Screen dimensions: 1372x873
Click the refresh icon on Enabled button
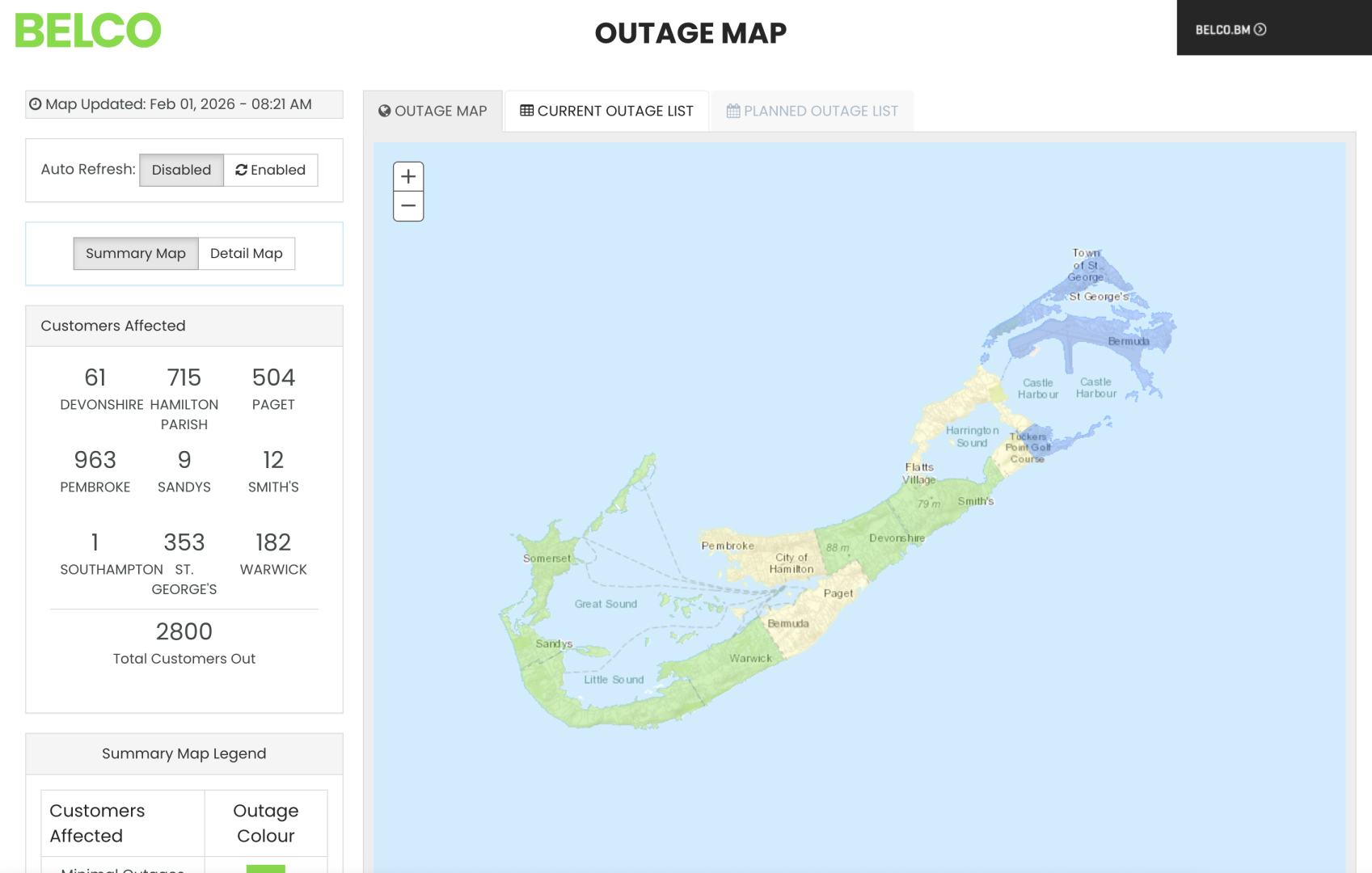coord(241,170)
